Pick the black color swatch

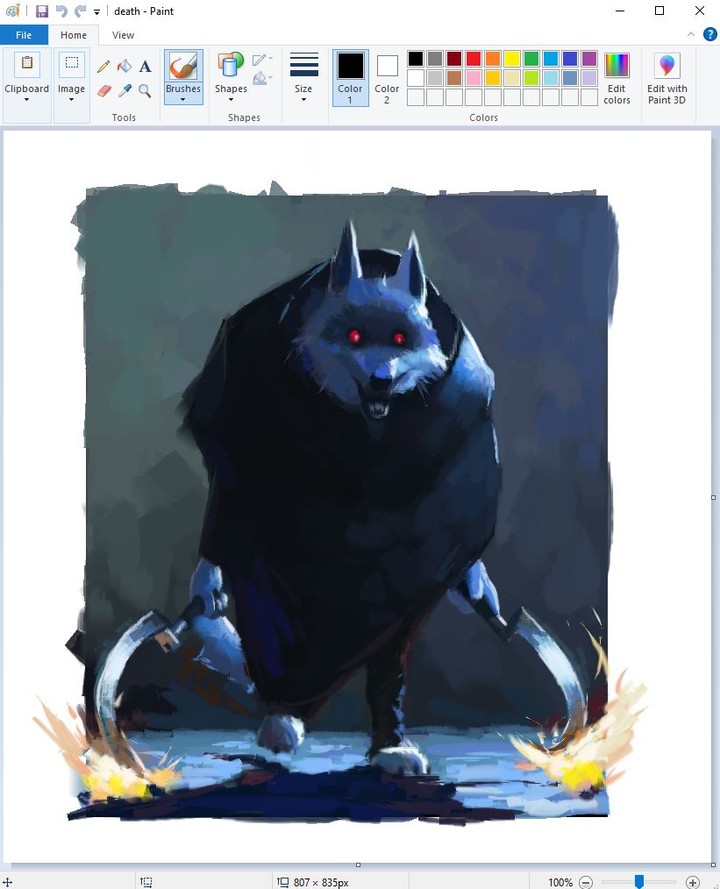point(416,58)
